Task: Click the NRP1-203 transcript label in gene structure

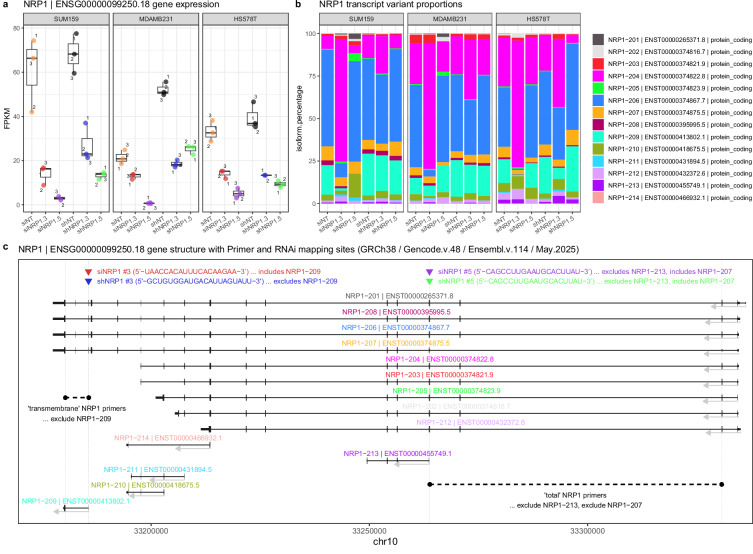Action: (439, 374)
